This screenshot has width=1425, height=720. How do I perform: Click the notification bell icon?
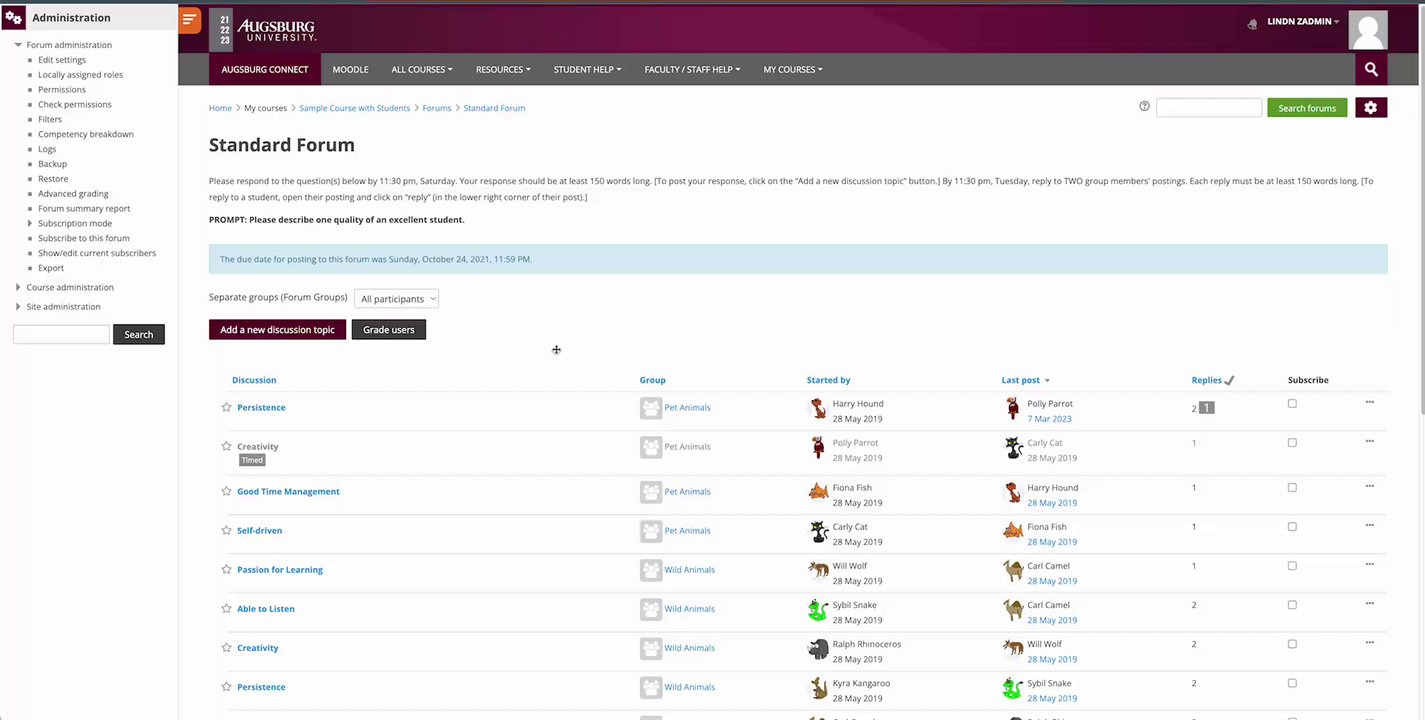(1252, 24)
